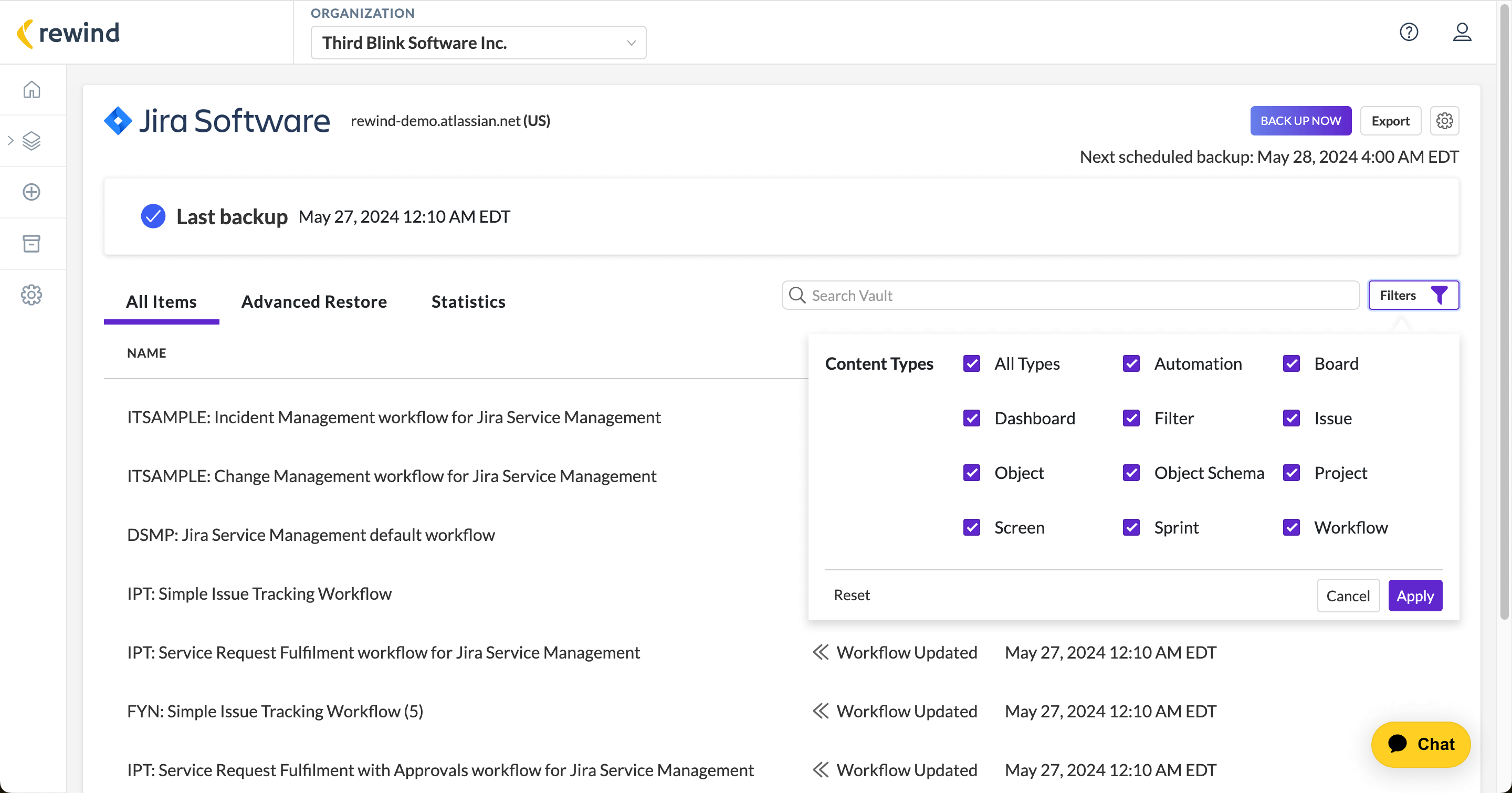Click the Jira Software diamond logo
The width and height of the screenshot is (1512, 793).
point(119,120)
